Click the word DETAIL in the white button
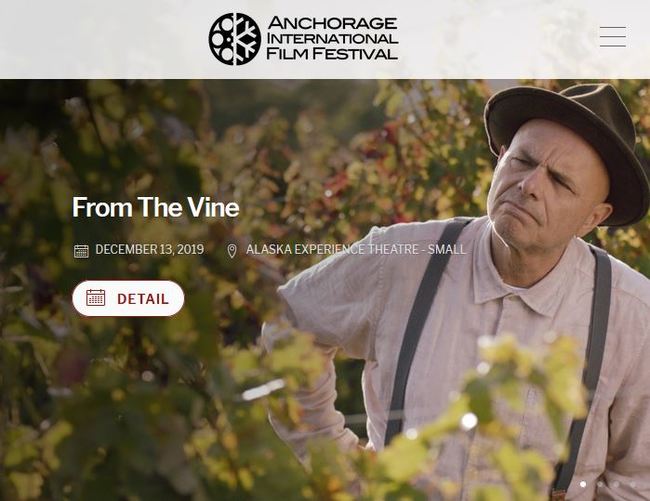Image resolution: width=650 pixels, height=501 pixels. click(x=143, y=299)
